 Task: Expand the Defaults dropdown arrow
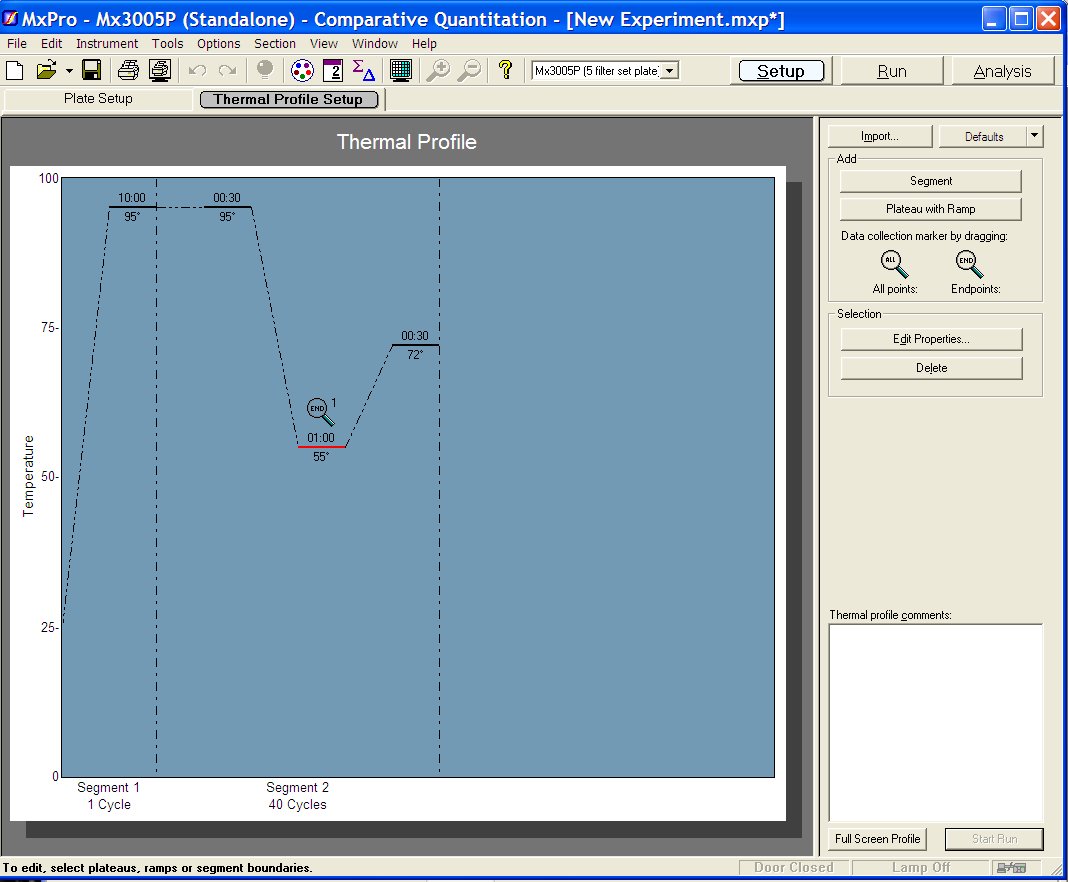tap(1034, 136)
